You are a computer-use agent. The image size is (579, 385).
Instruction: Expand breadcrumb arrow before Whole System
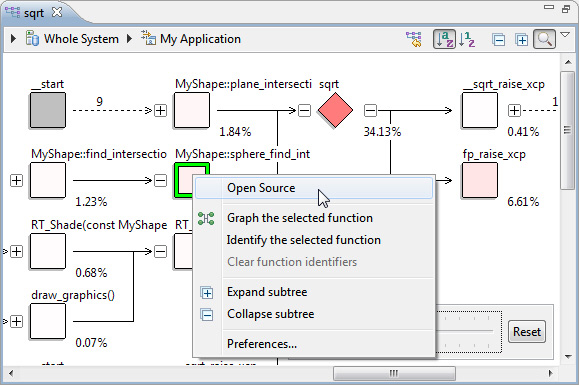[13, 39]
